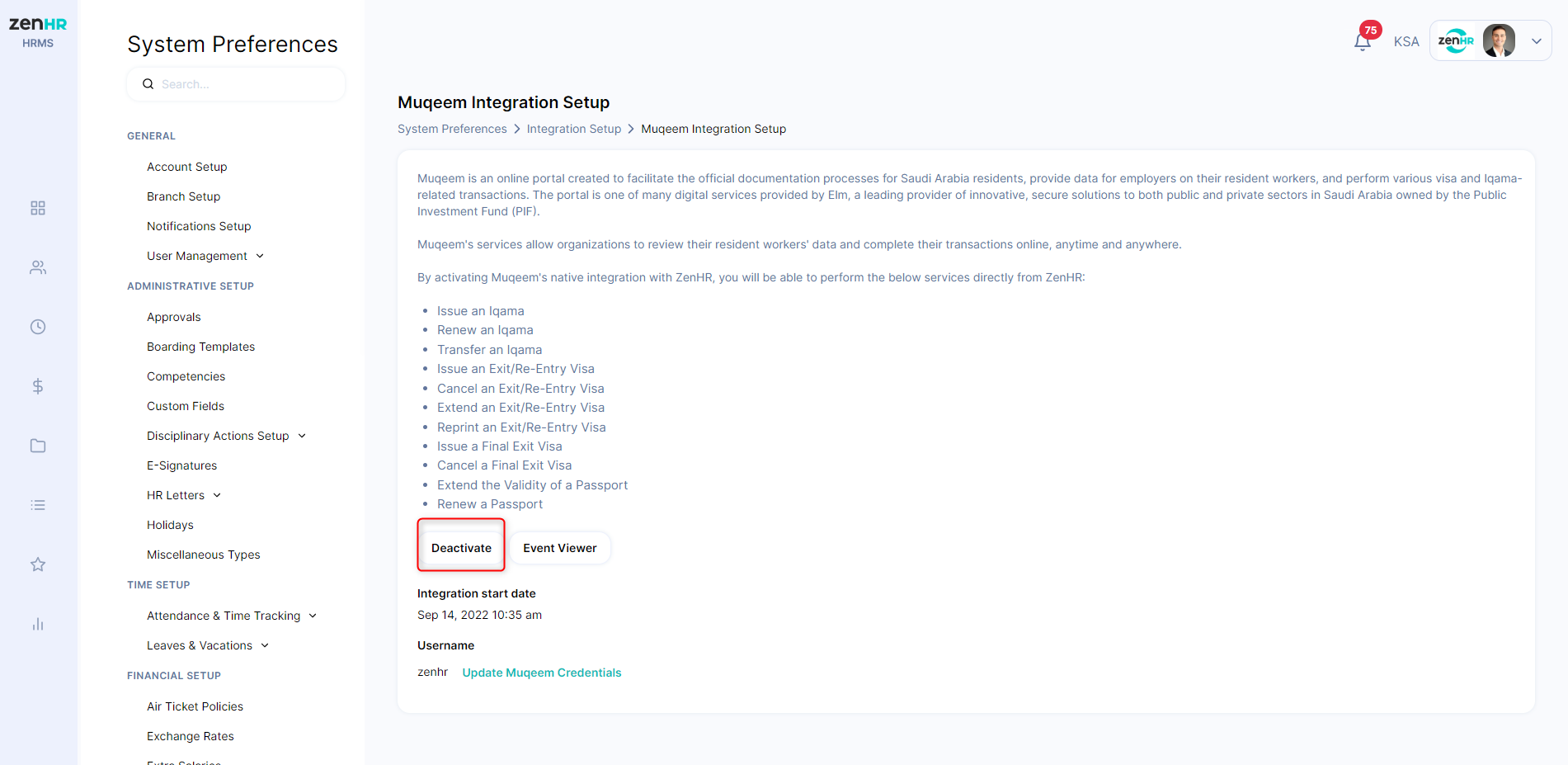Click the Deactivate button
The width and height of the screenshot is (1568, 765).
click(461, 548)
